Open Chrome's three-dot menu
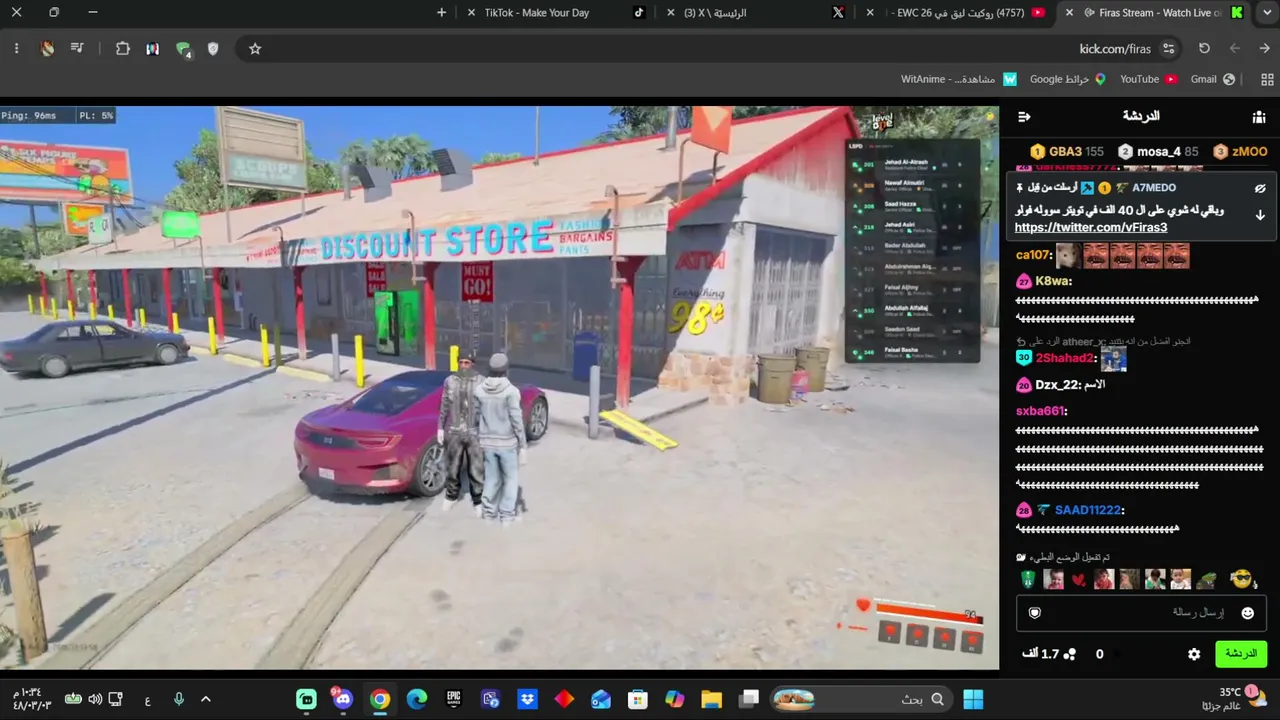Image resolution: width=1280 pixels, height=720 pixels. point(16,48)
